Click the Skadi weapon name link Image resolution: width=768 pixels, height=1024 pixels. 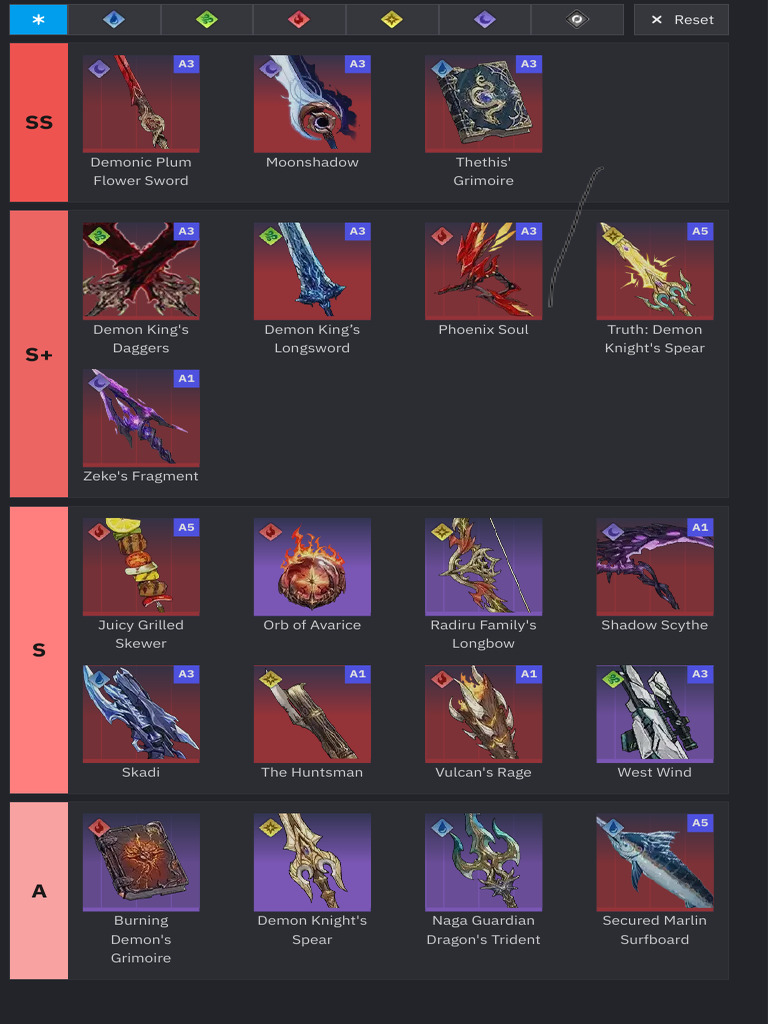[141, 772]
